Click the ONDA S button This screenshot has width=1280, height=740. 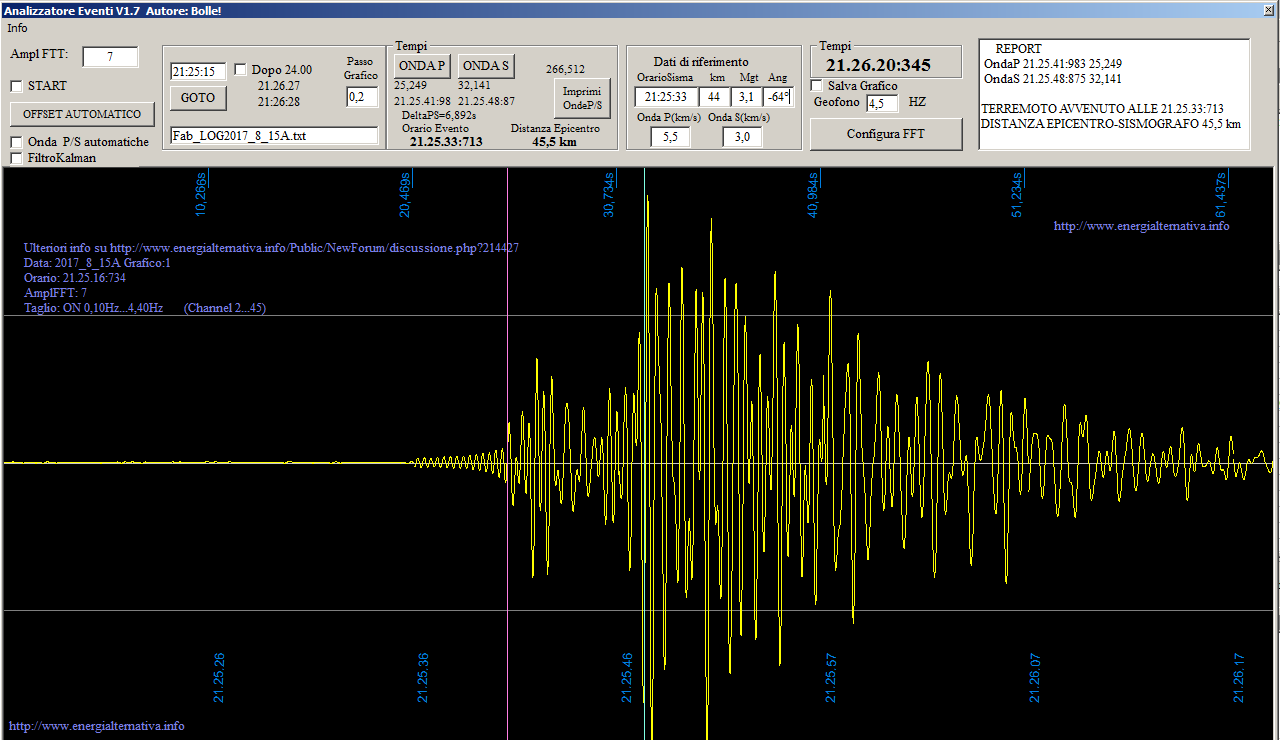point(486,66)
